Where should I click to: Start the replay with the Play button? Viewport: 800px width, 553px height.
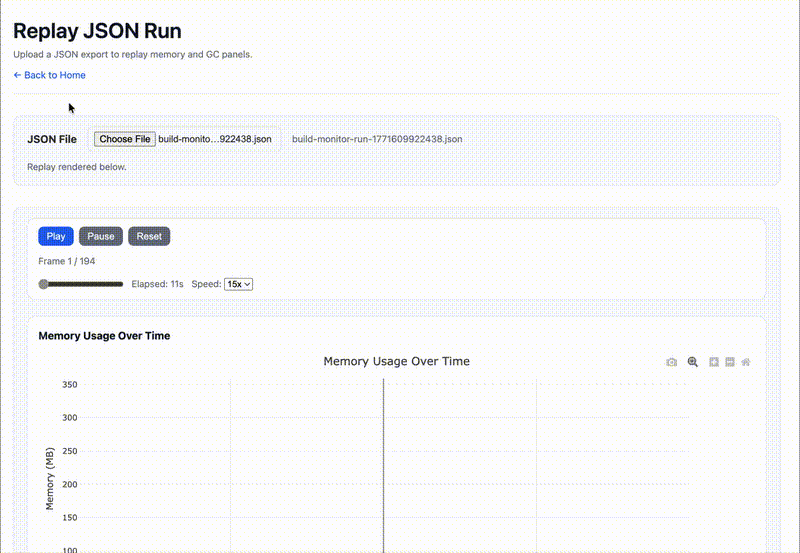56,236
